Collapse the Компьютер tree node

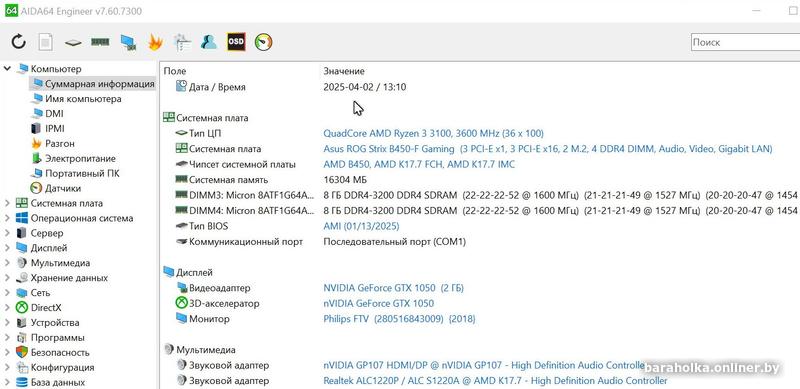[x=7, y=68]
